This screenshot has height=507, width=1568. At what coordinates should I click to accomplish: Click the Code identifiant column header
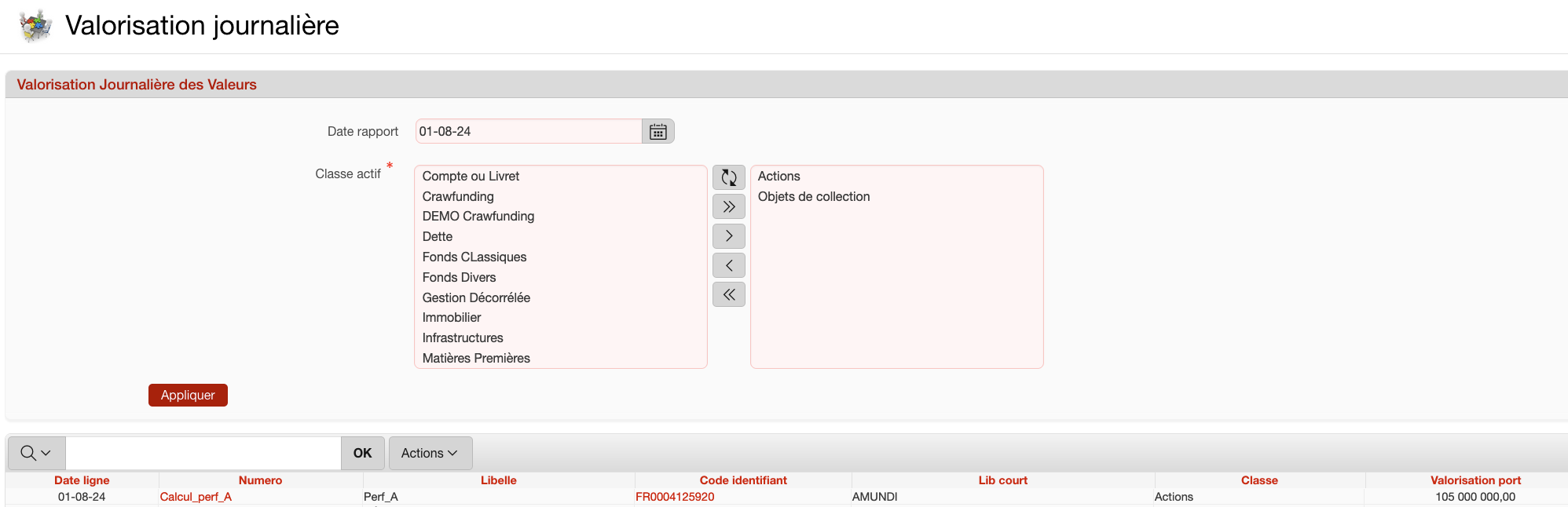click(743, 480)
